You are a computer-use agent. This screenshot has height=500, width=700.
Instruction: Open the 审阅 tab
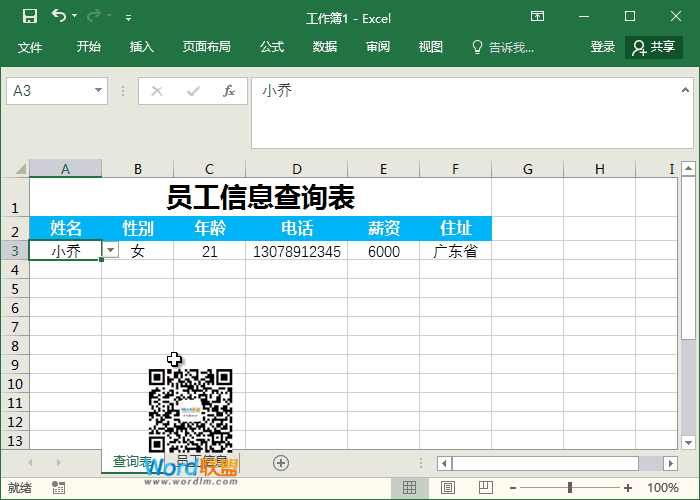pyautogui.click(x=378, y=47)
